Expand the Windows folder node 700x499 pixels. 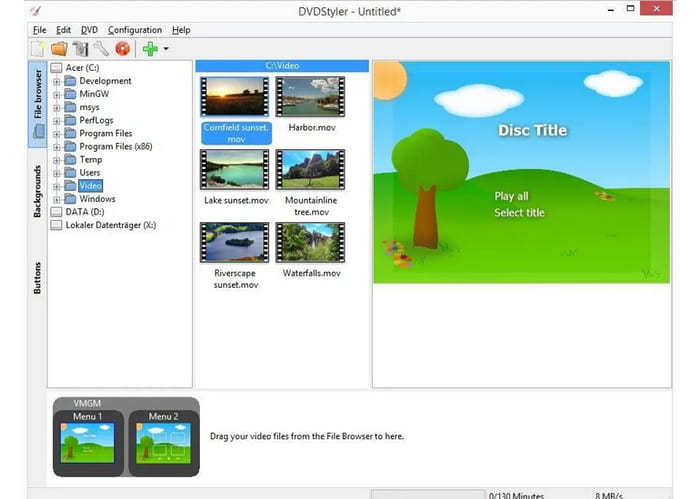[x=57, y=199]
